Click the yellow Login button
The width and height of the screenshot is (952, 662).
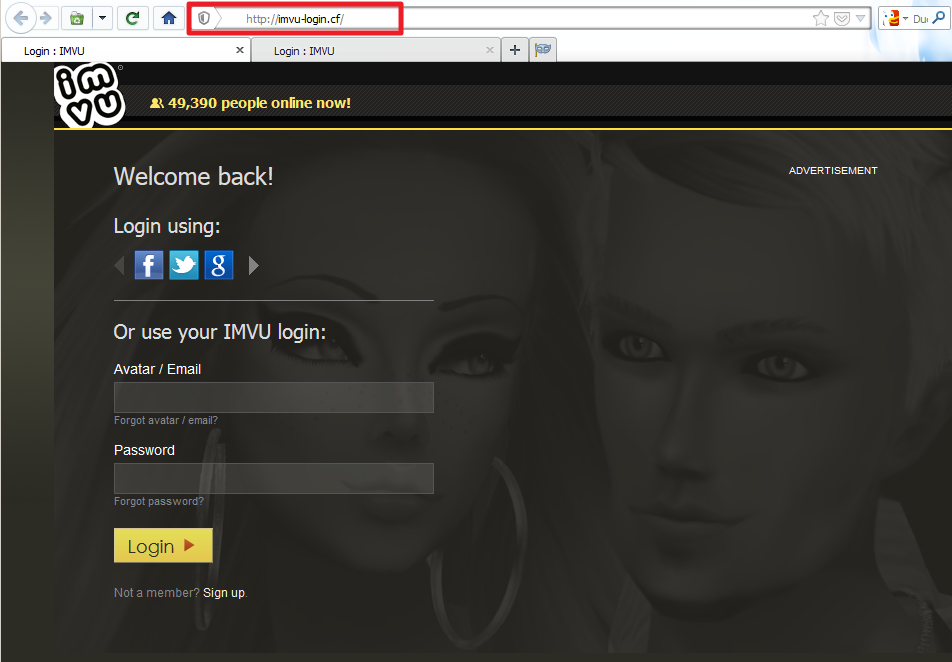[163, 545]
